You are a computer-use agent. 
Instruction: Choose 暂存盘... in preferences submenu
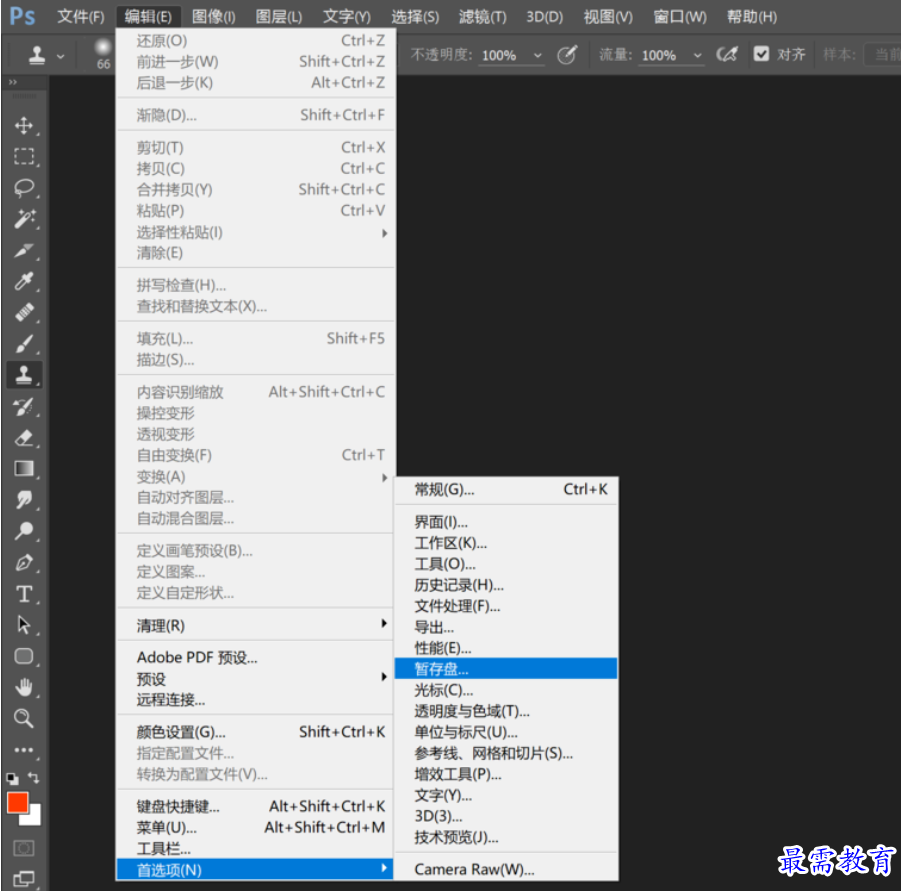(x=506, y=669)
